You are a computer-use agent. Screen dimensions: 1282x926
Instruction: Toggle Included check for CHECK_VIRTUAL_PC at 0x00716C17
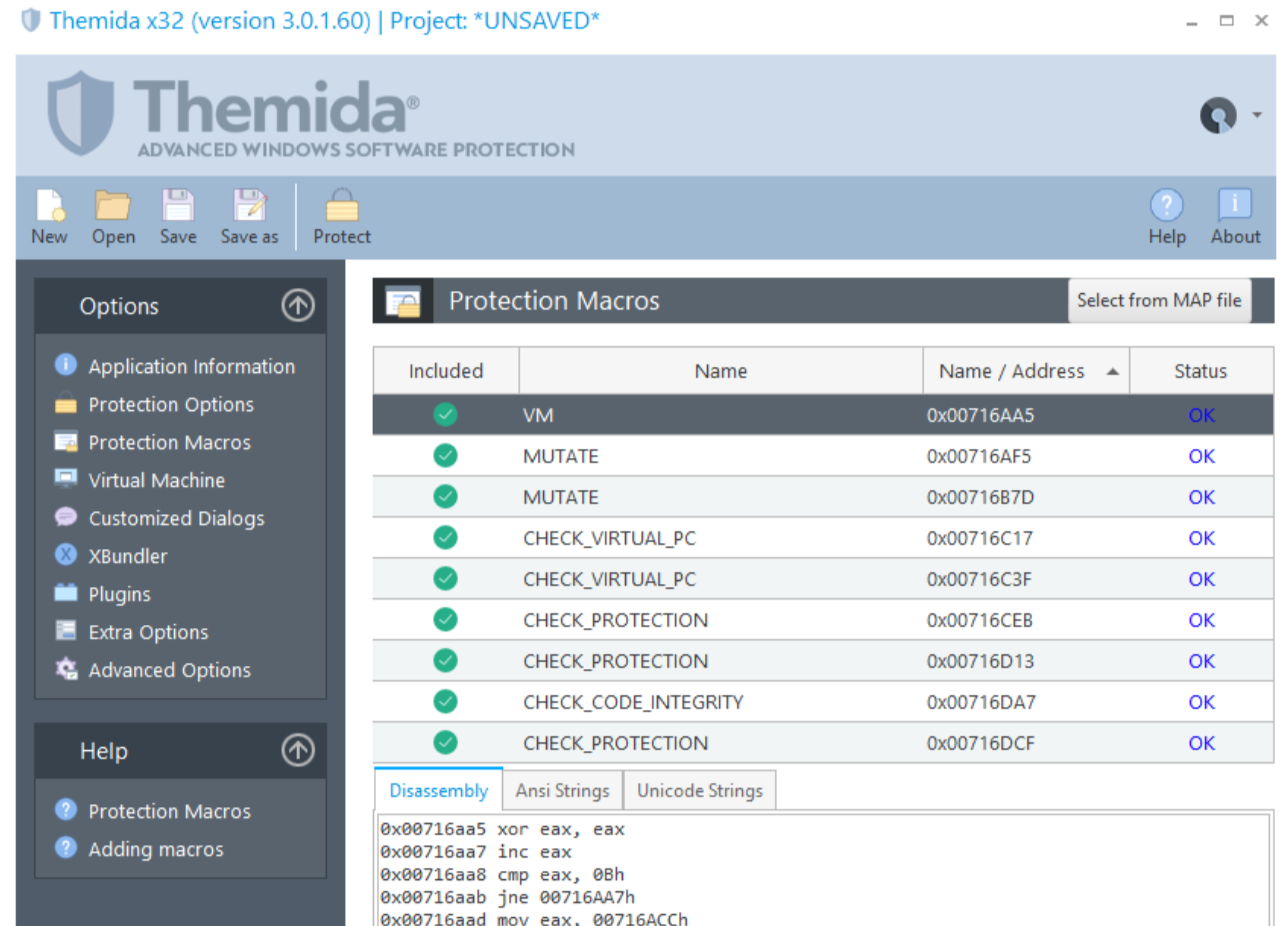point(446,537)
